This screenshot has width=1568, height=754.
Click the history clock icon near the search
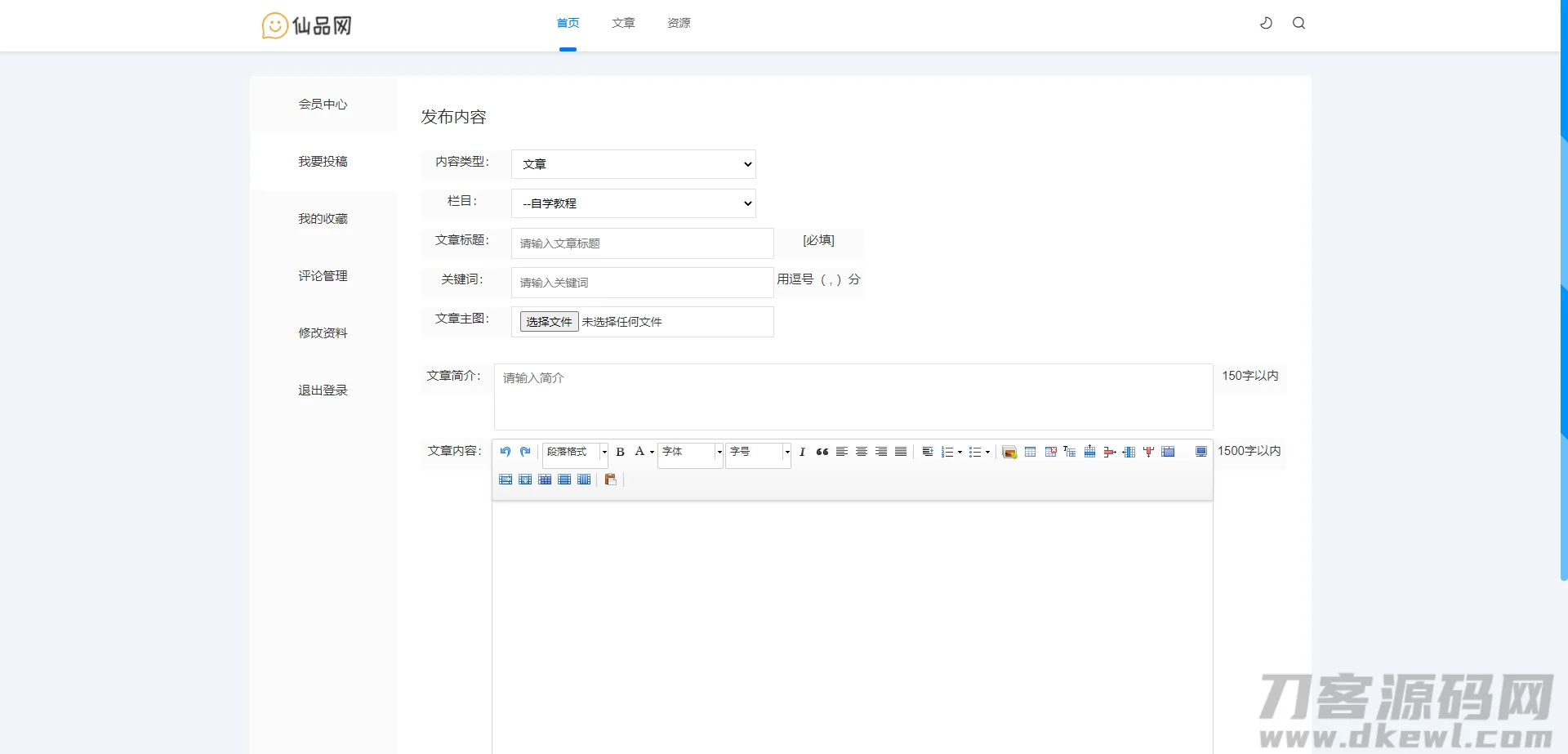coord(1266,23)
